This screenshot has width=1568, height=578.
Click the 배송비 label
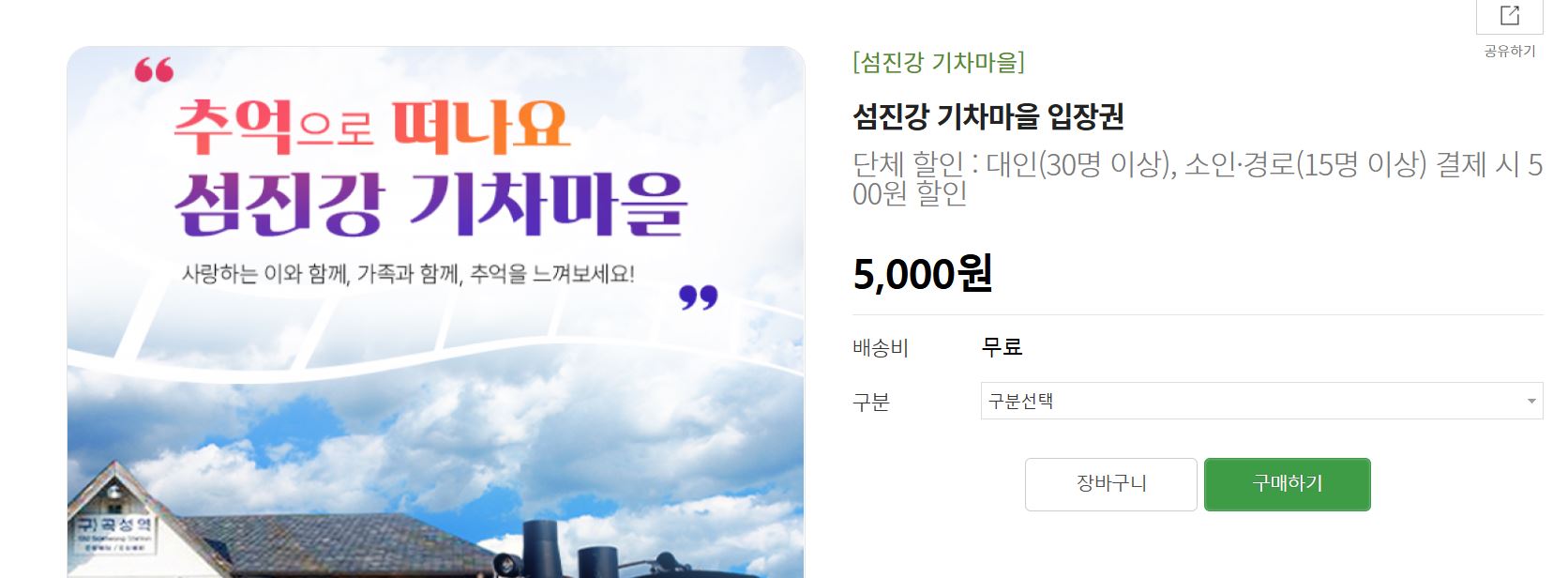(x=881, y=348)
